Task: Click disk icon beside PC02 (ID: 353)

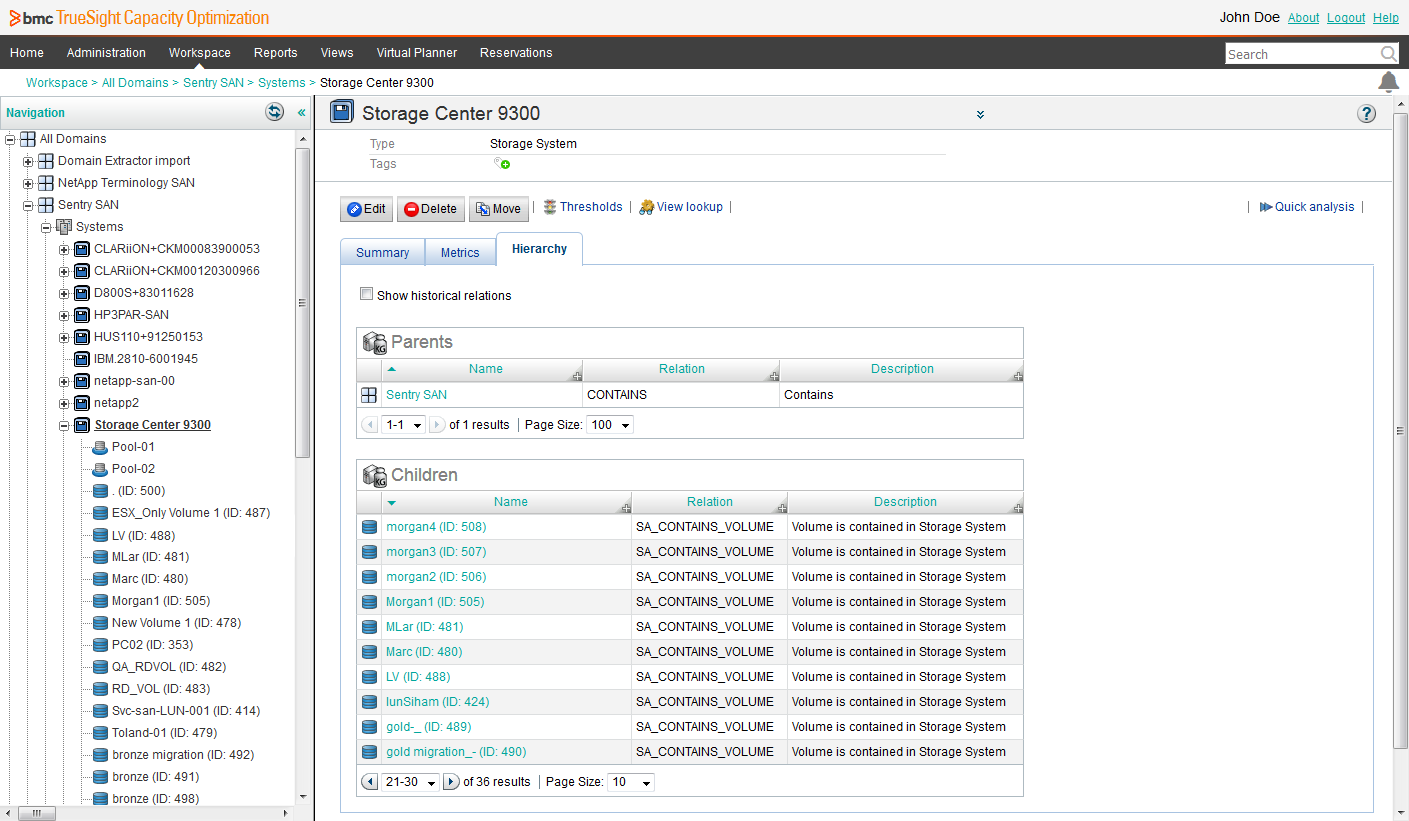Action: [99, 645]
